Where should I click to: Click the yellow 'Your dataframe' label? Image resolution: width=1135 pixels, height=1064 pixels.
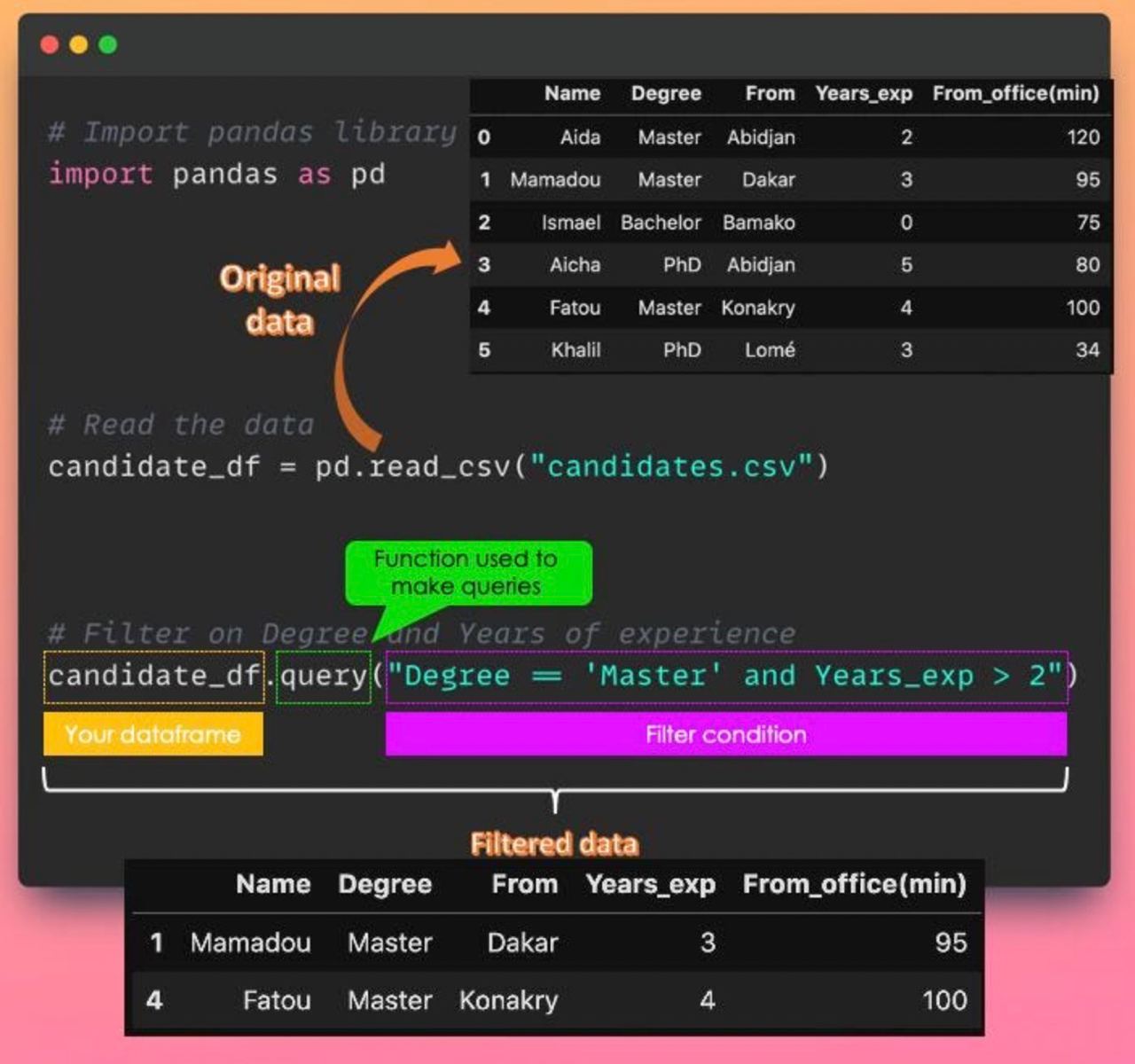point(153,734)
